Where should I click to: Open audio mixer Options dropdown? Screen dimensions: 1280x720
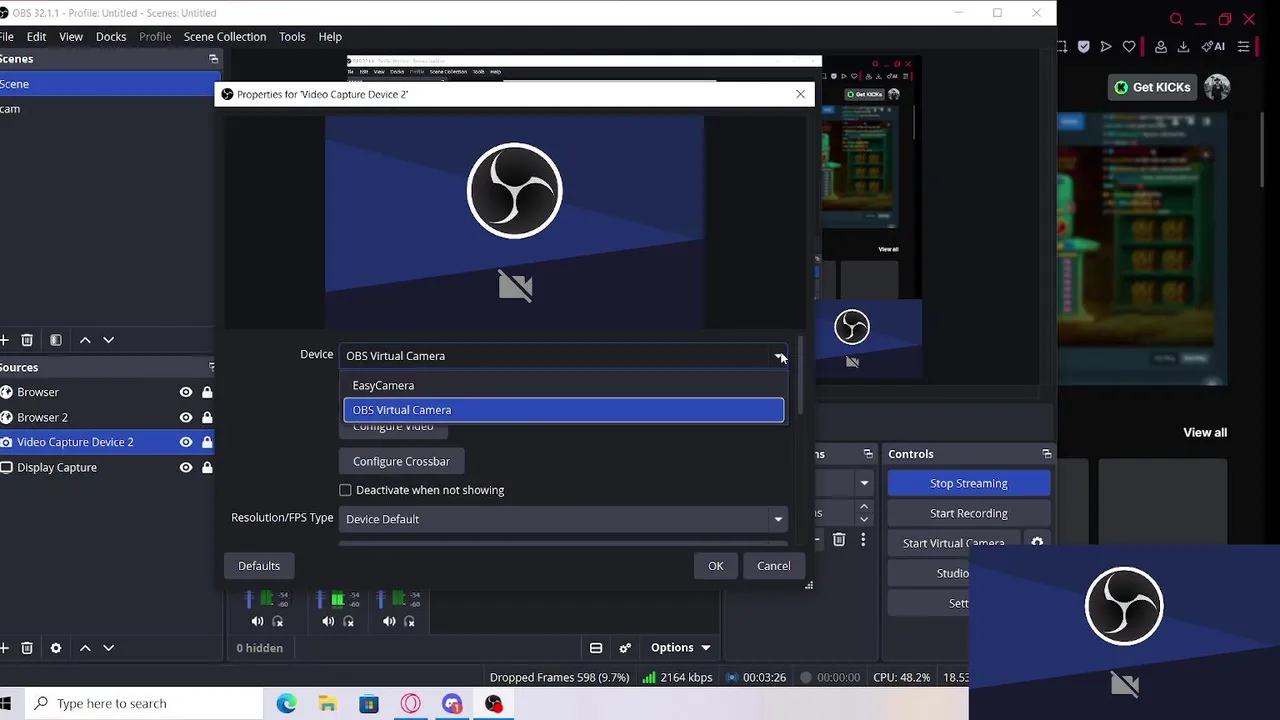point(680,648)
